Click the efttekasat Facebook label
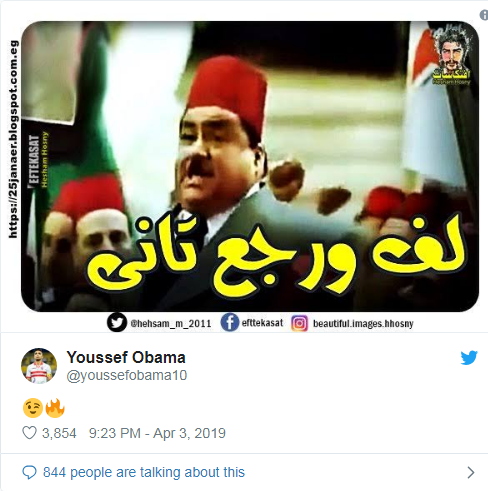488x491 pixels. pyautogui.click(x=262, y=323)
